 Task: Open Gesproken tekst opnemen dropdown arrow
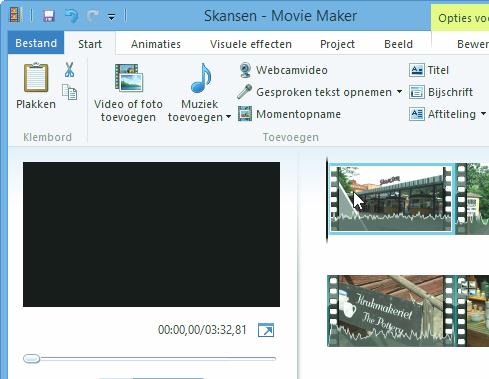pos(399,92)
